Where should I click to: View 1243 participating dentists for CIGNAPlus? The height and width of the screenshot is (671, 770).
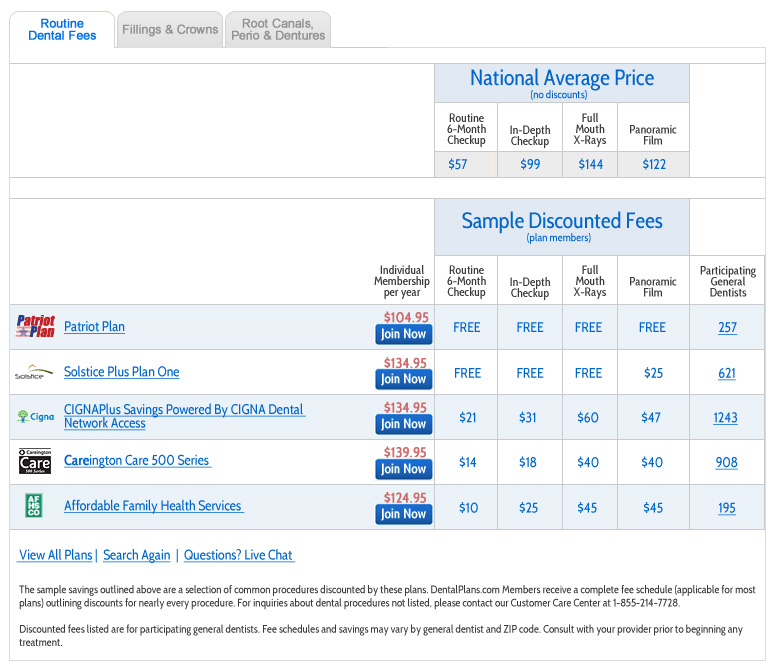click(x=725, y=418)
